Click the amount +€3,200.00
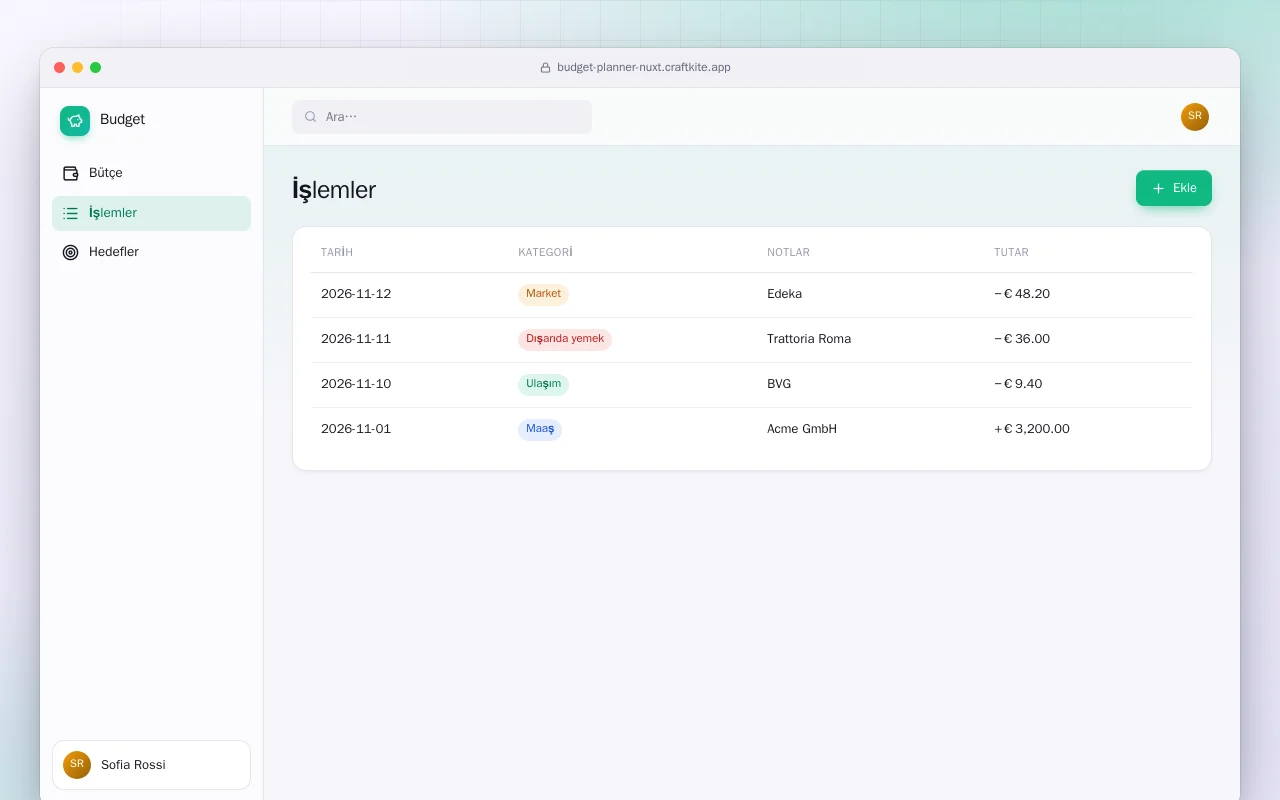1280x800 pixels. [x=1032, y=429]
